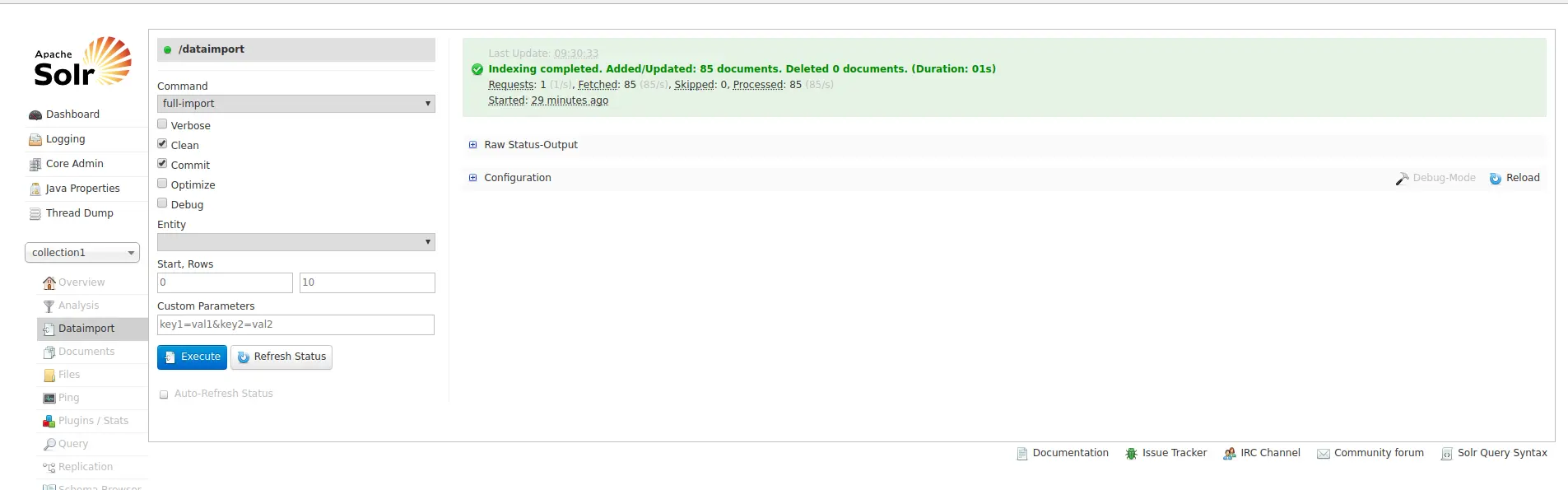Click the Refresh Status button

point(281,357)
